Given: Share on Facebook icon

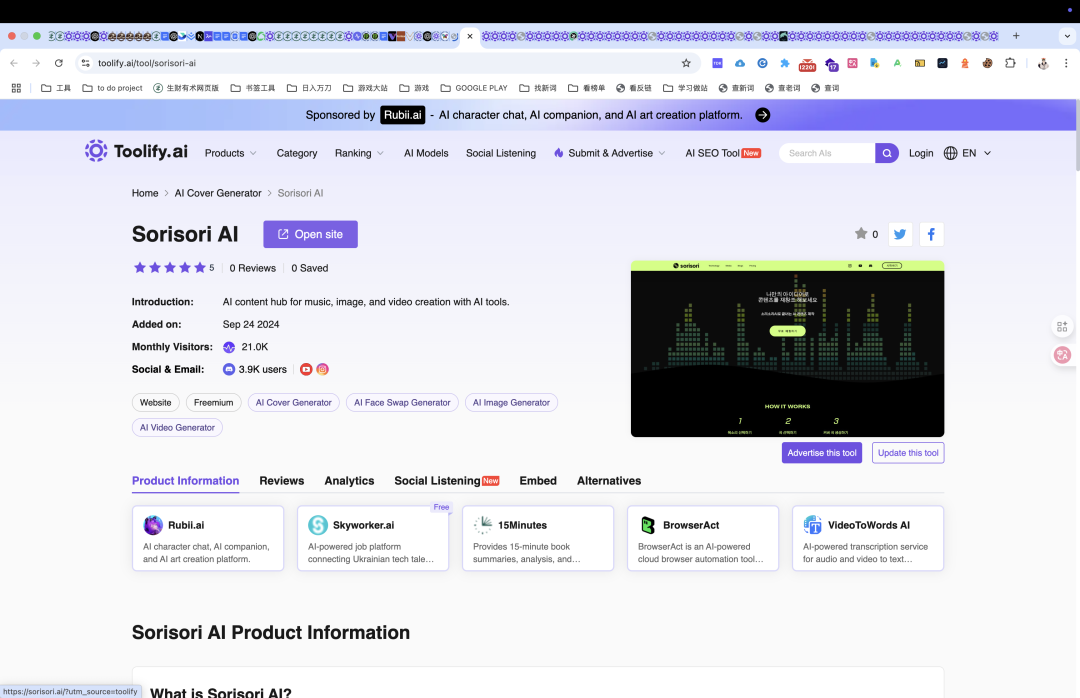Looking at the screenshot, I should point(931,234).
